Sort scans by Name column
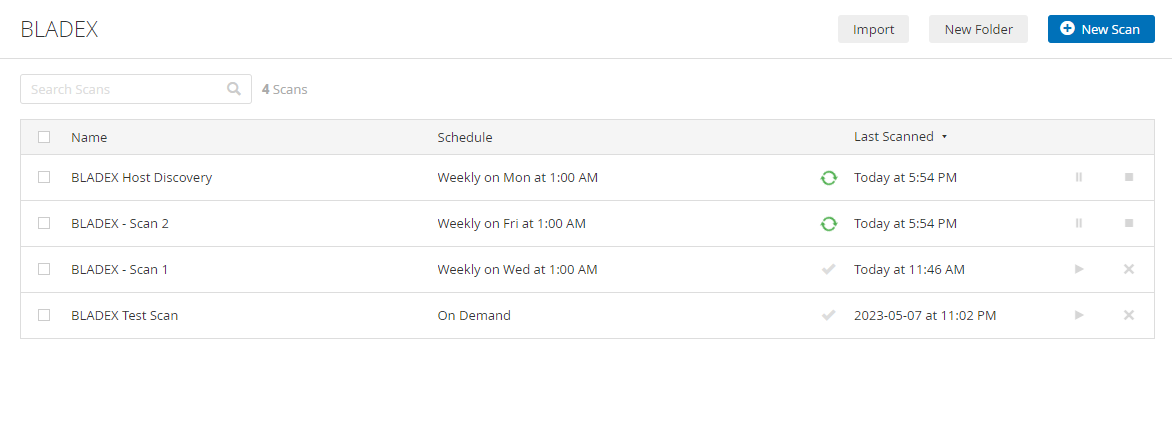 pos(89,137)
